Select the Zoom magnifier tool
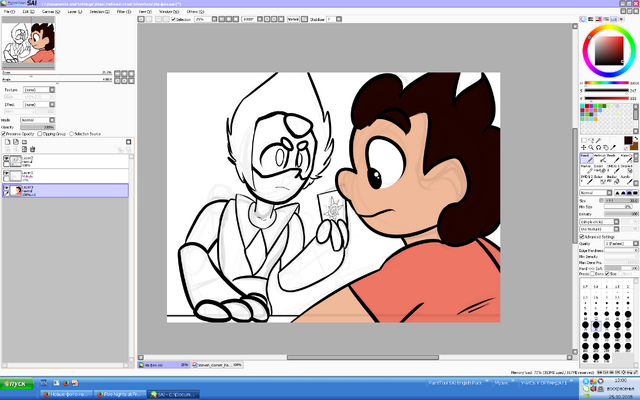This screenshot has width=640, height=400. (591, 147)
